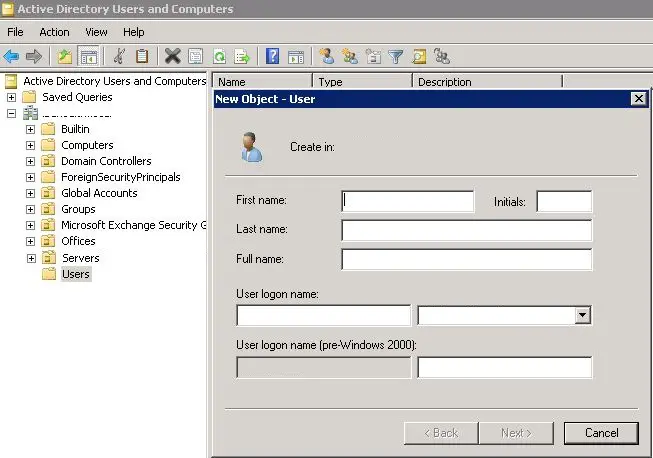Click the First name input field
The image size is (653, 458).
click(407, 201)
